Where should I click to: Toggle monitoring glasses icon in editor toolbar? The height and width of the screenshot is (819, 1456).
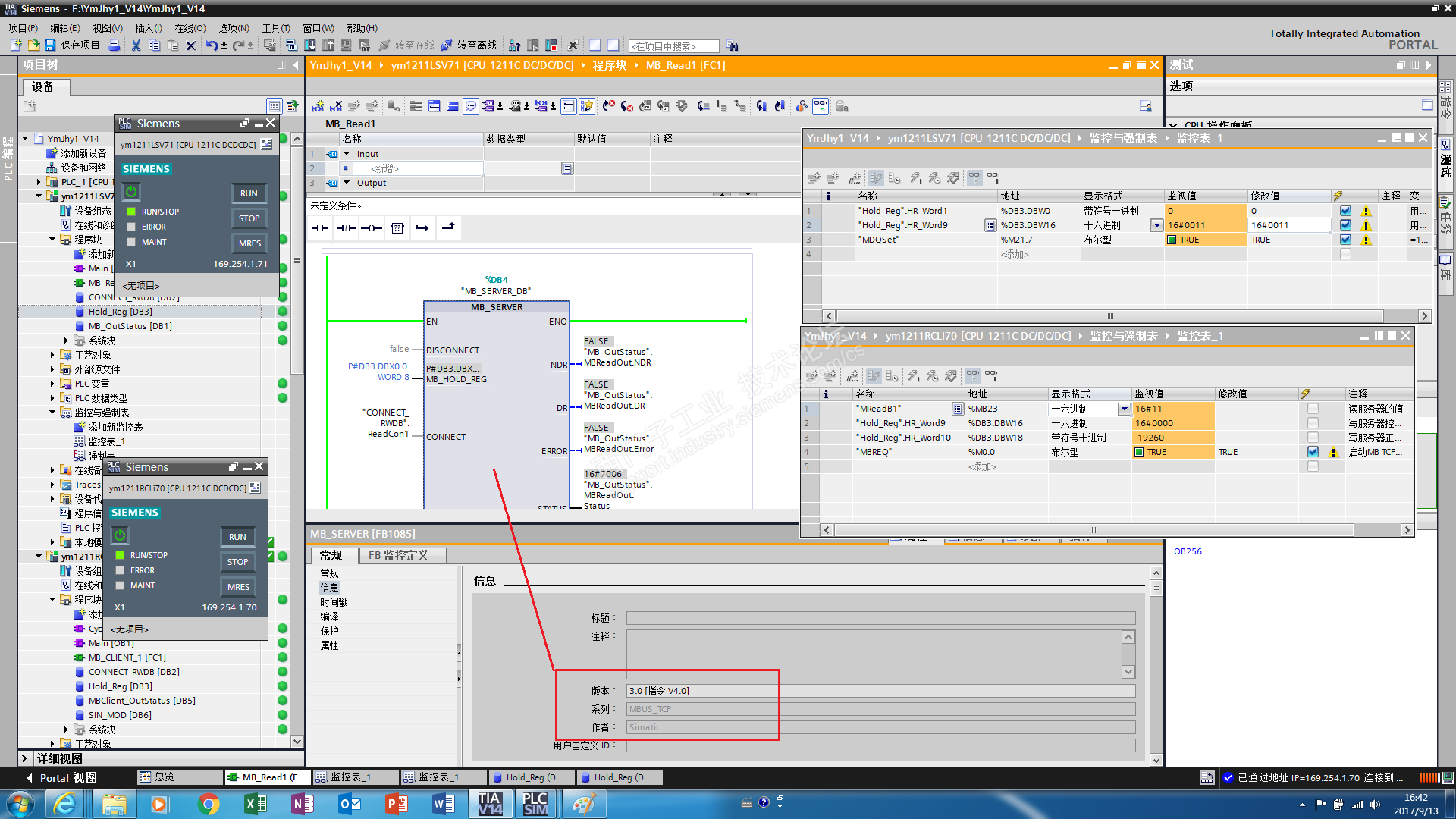coord(821,106)
